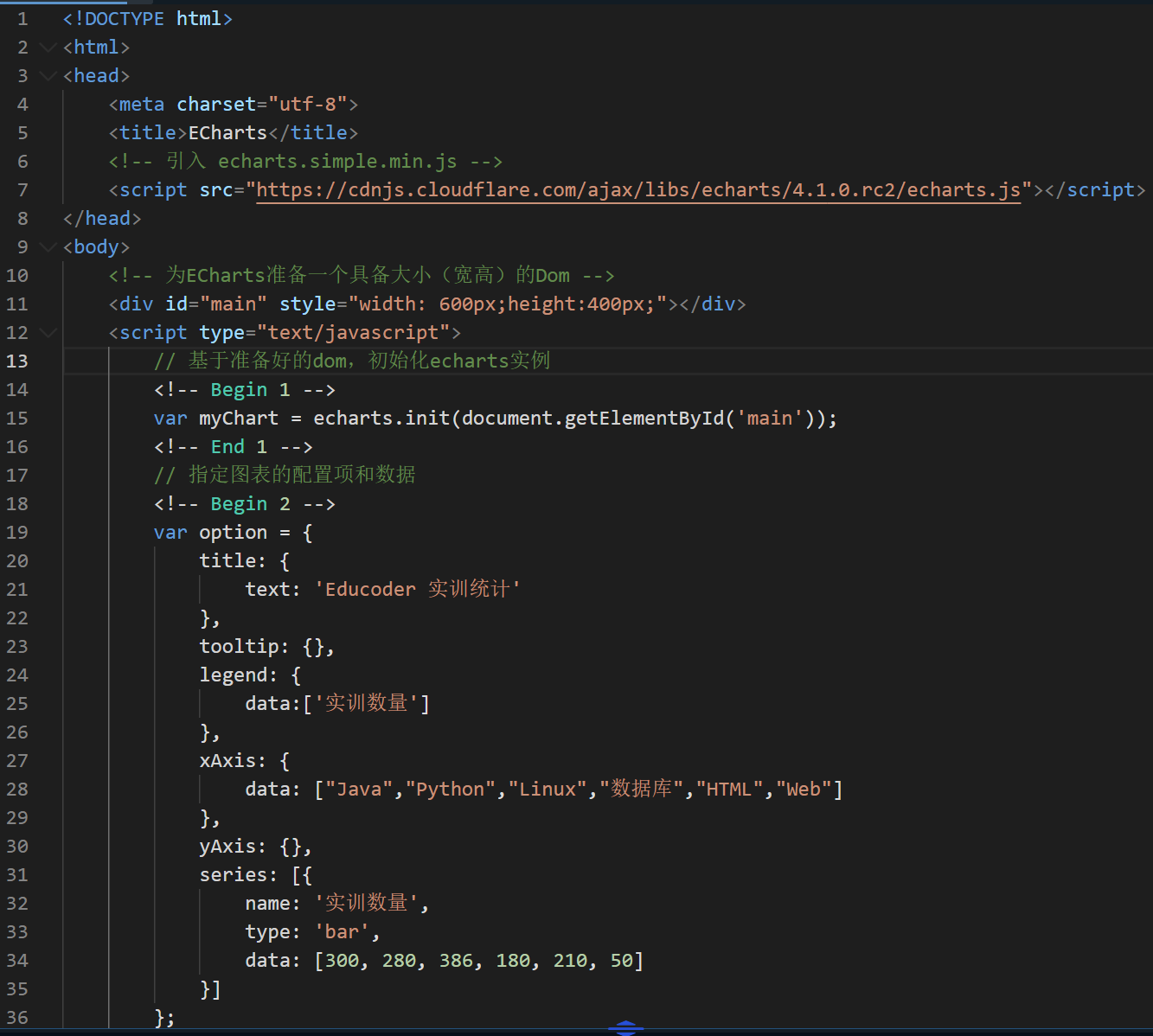The width and height of the screenshot is (1153, 1036).
Task: Collapse the html tag fold on line 2
Action: pyautogui.click(x=48, y=48)
